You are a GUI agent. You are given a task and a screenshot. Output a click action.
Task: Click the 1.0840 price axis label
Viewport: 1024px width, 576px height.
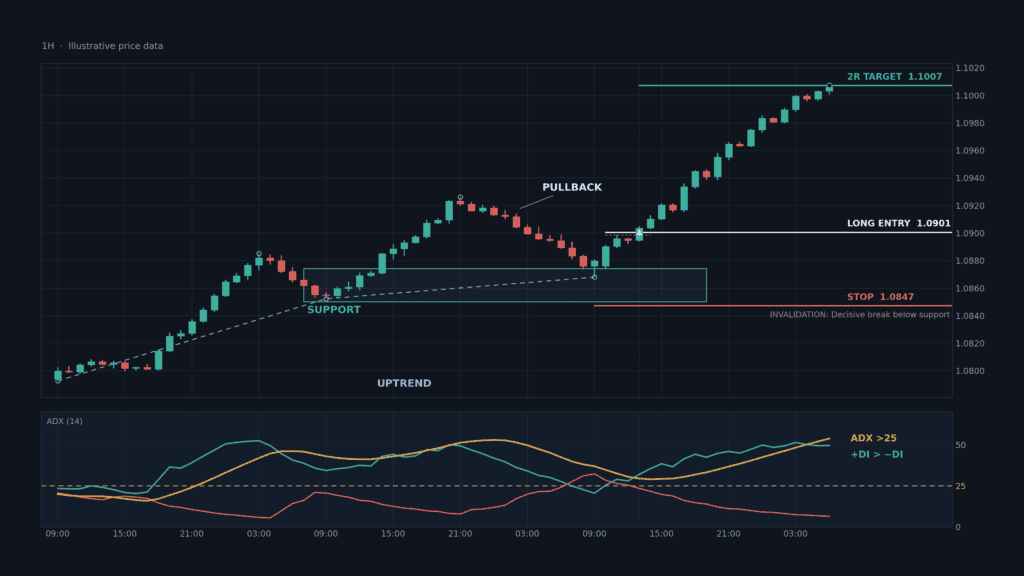tap(970, 316)
